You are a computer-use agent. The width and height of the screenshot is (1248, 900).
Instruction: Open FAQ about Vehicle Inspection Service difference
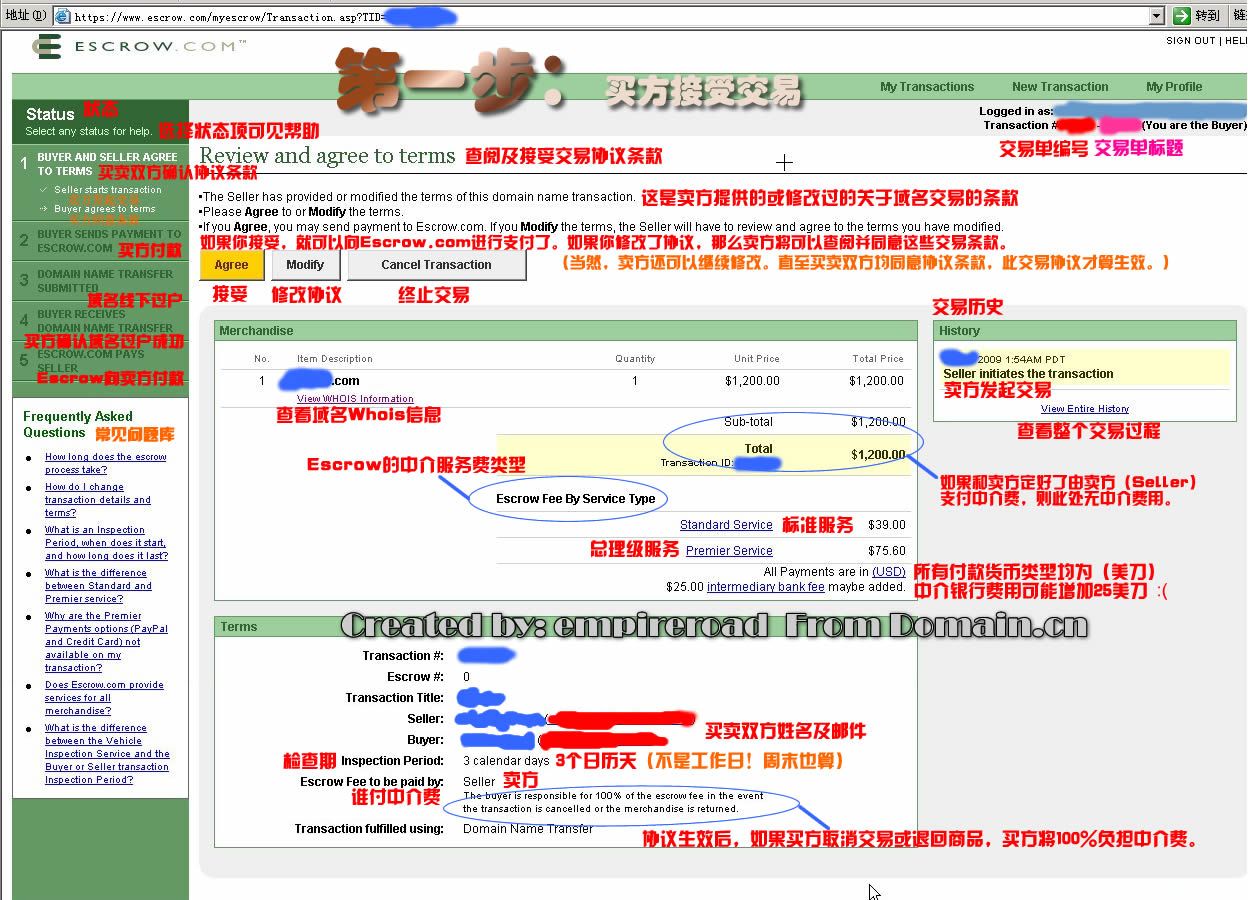tap(107, 754)
